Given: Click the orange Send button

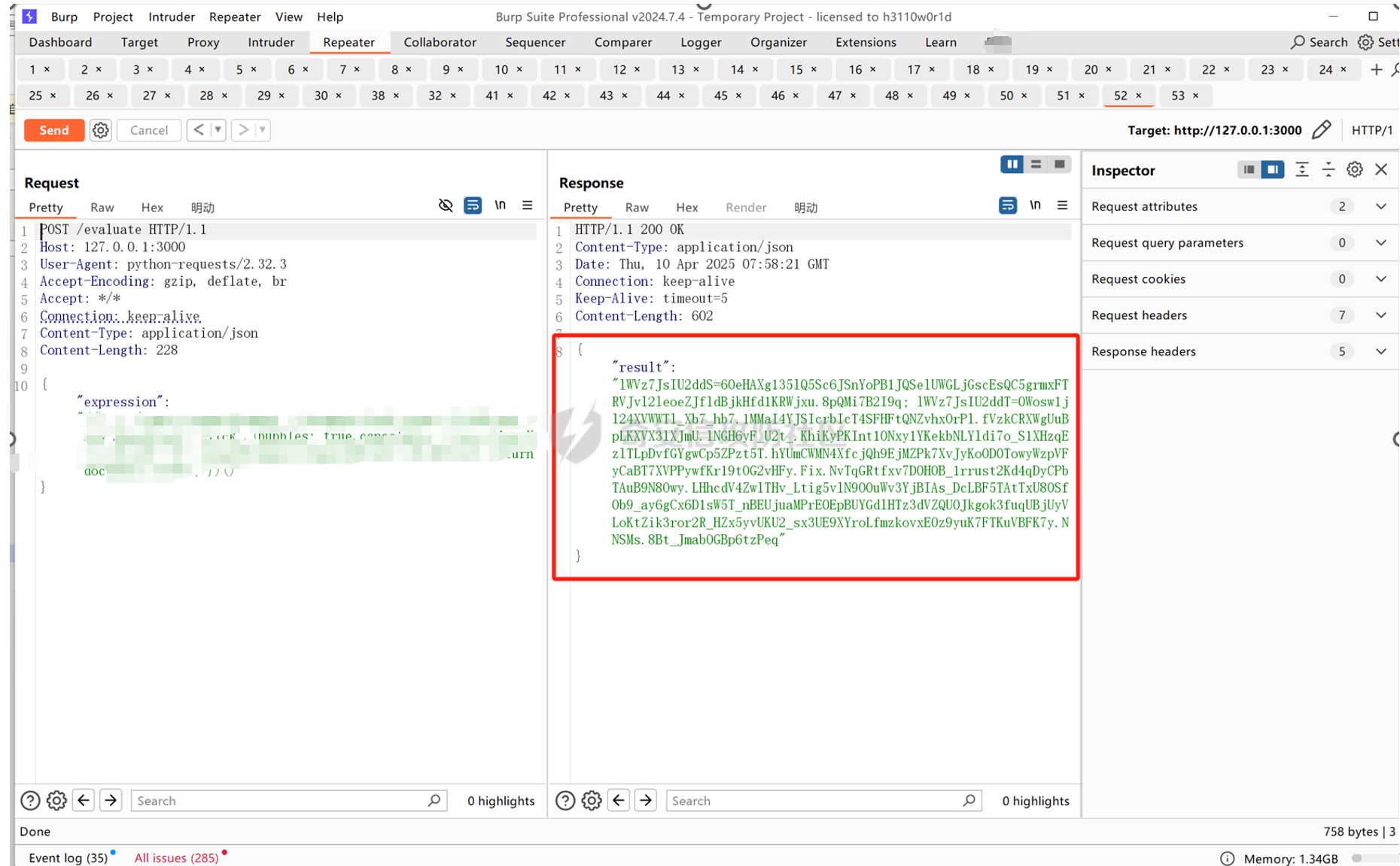Looking at the screenshot, I should click(53, 130).
